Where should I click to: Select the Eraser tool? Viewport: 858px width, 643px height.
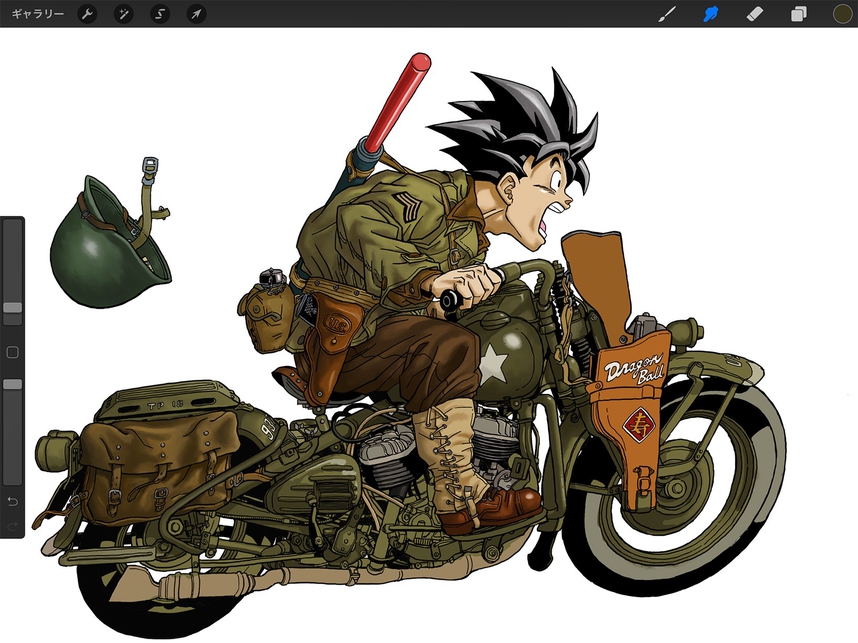(755, 14)
